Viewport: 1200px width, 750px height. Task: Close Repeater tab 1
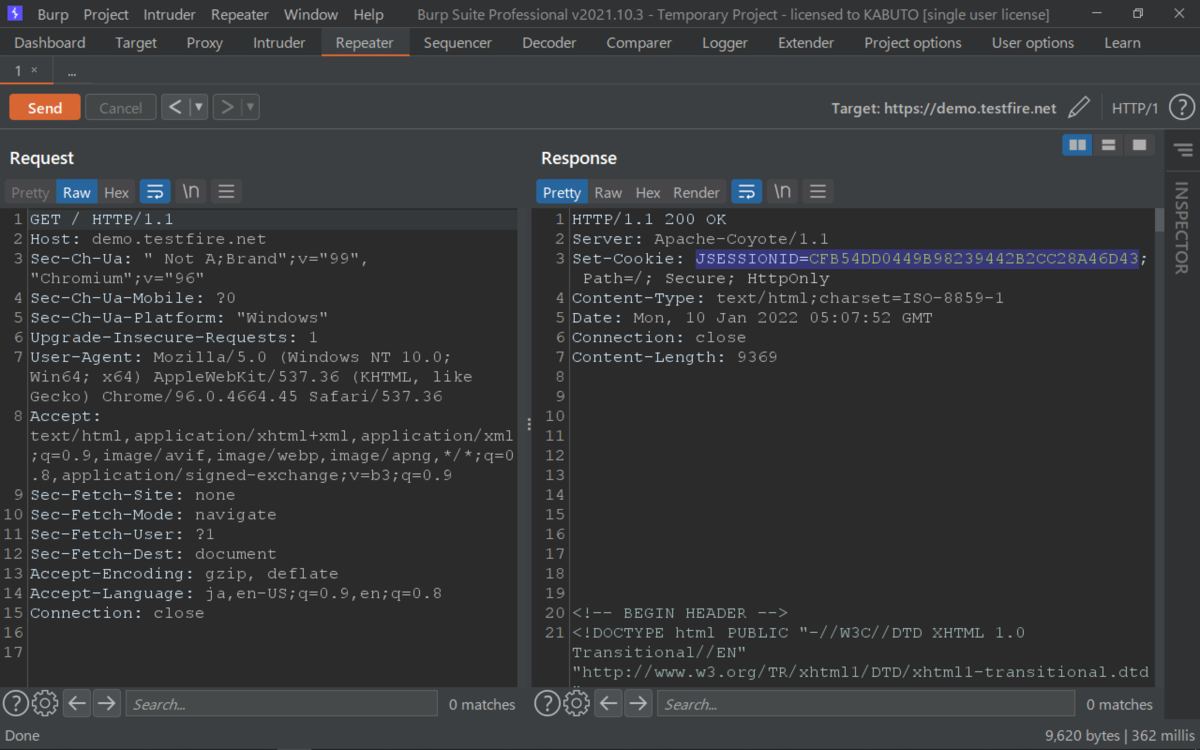[x=34, y=70]
